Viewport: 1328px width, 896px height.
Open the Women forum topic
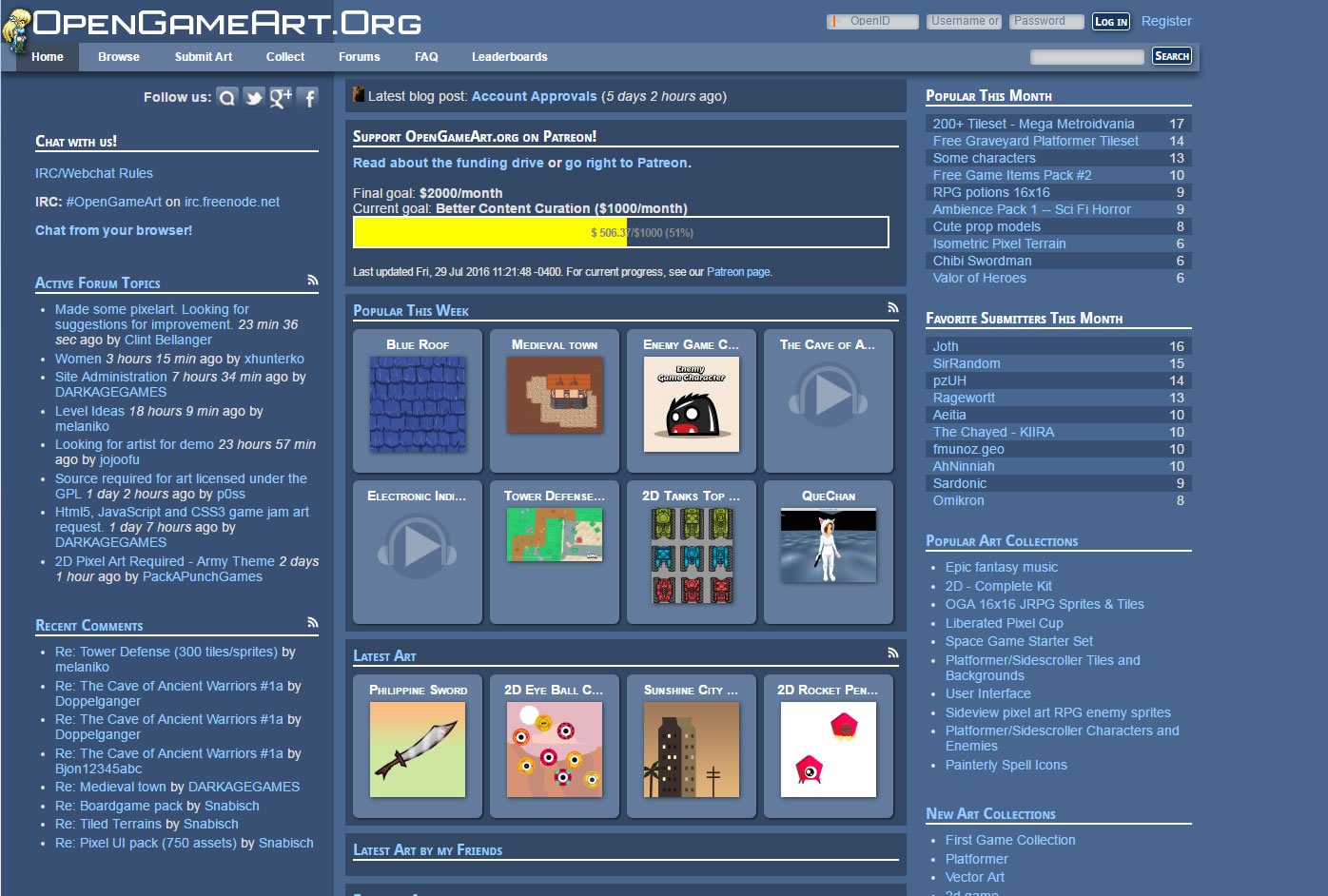click(x=78, y=359)
